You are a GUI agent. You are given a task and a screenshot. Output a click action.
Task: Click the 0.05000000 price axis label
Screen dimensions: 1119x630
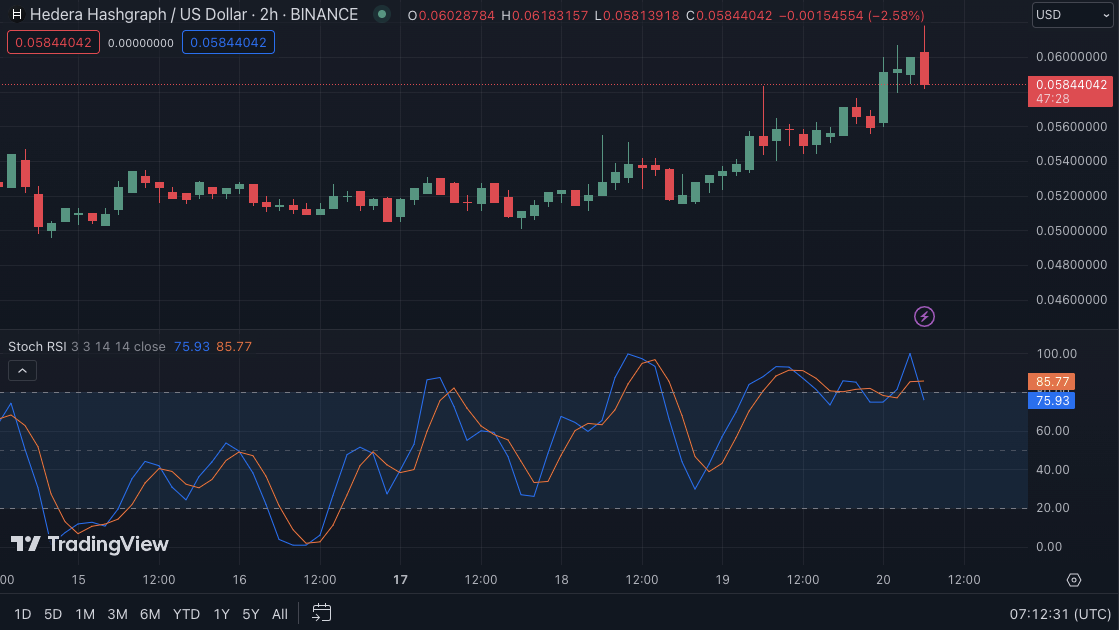[1071, 230]
